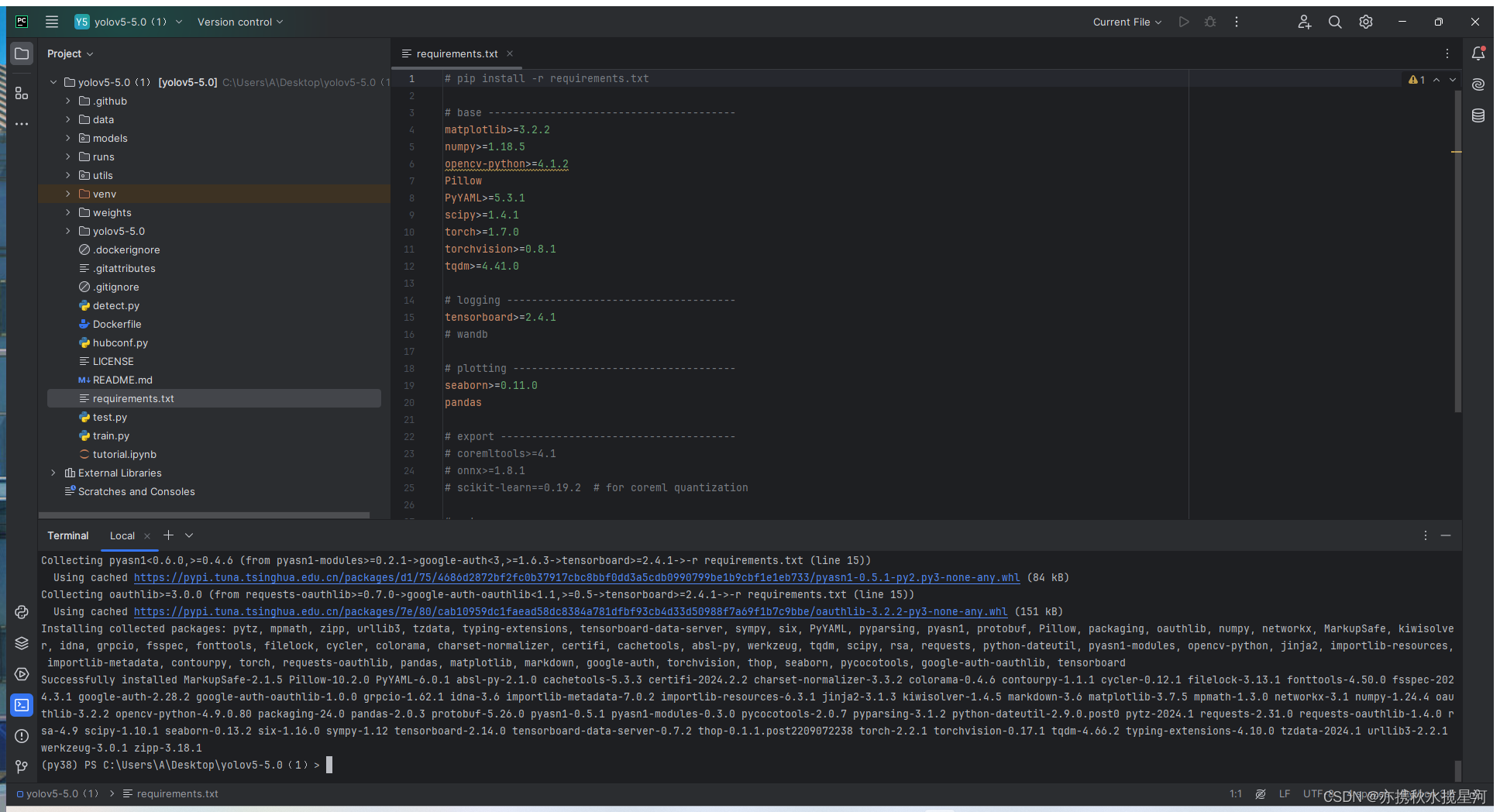Open the Layers tool window icon
Viewport: 1500px width, 812px height.
tap(22, 643)
